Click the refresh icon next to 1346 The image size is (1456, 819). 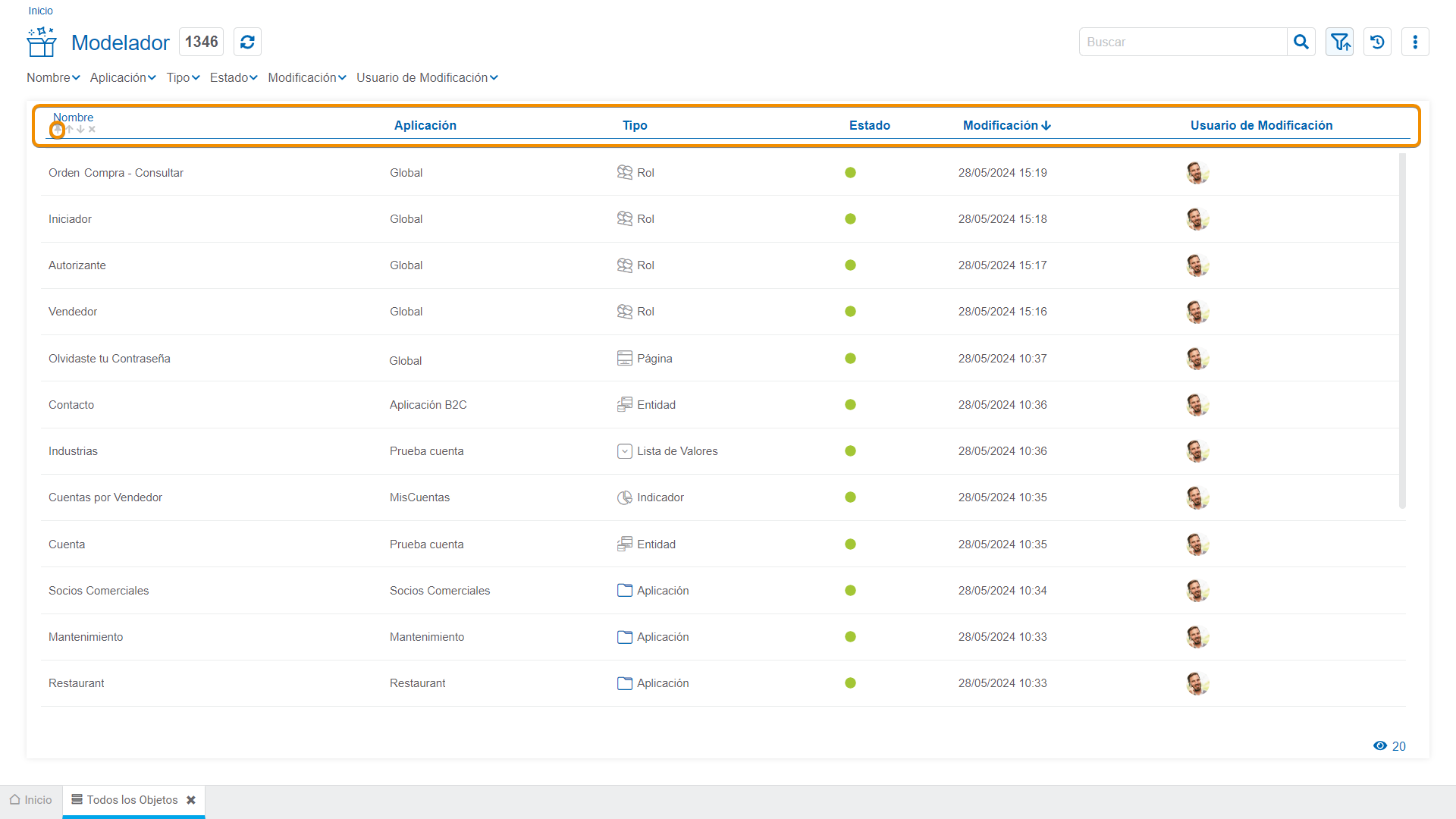pyautogui.click(x=247, y=42)
